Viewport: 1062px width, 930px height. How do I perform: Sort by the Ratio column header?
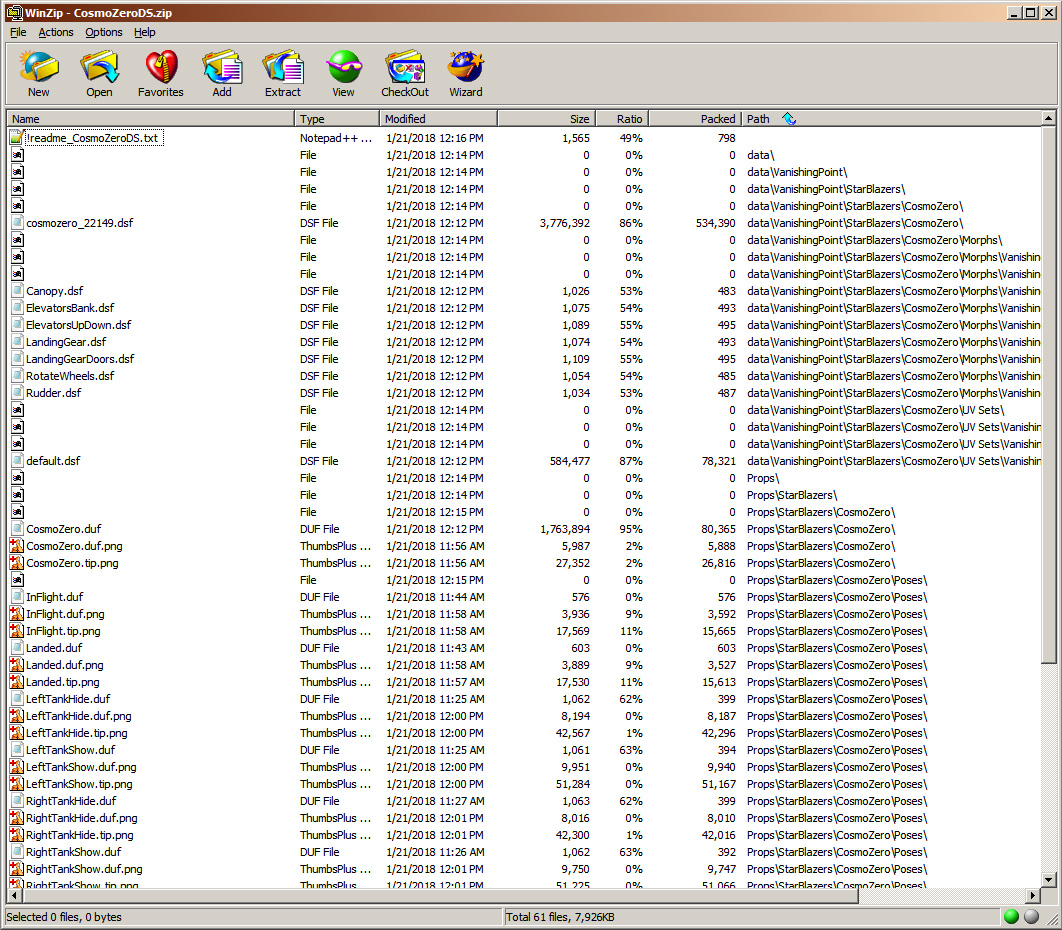pos(622,119)
